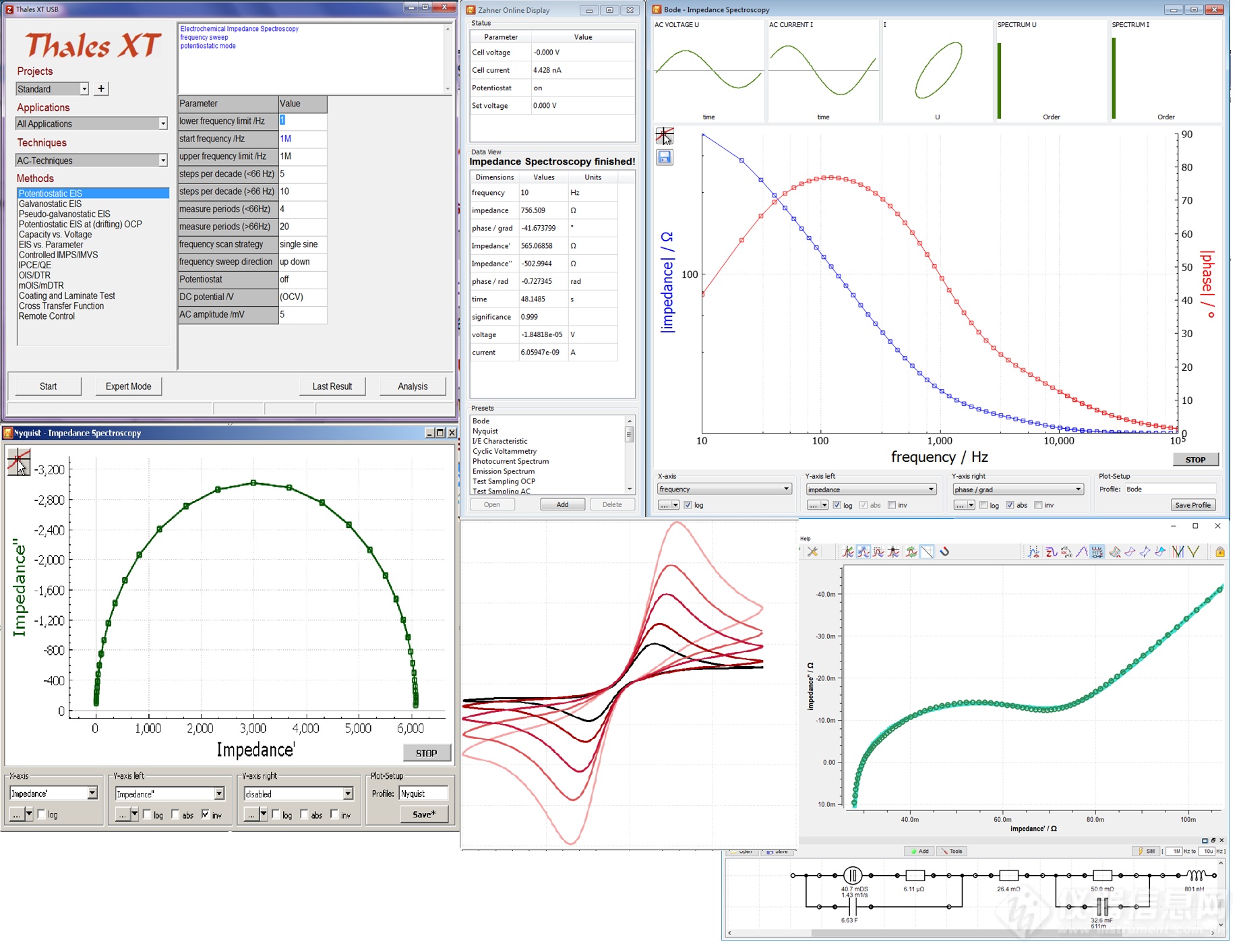Click the wrench settings icon in analysis toolbar
Viewport: 1243px width, 952px height.
coord(812,552)
